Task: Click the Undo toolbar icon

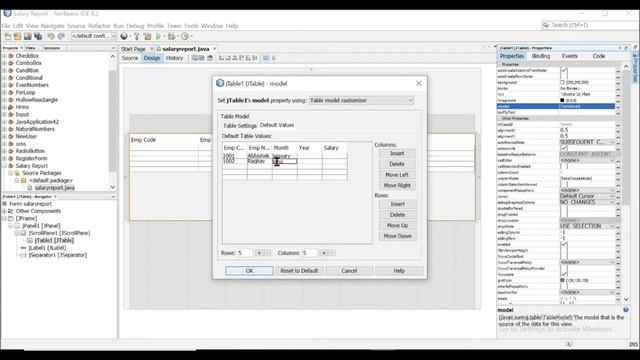Action: [x=51, y=36]
